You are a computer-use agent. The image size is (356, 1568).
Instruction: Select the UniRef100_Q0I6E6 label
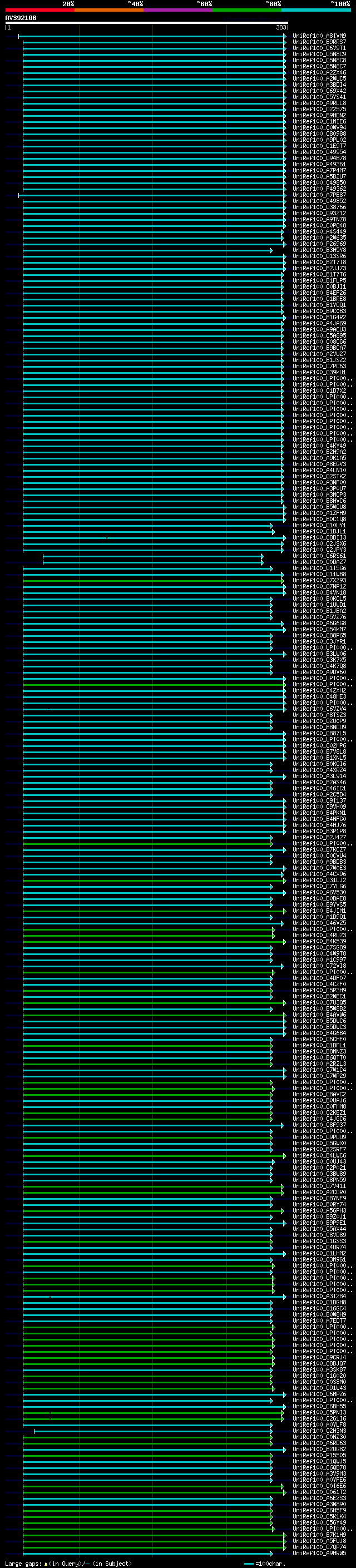[319, 1486]
